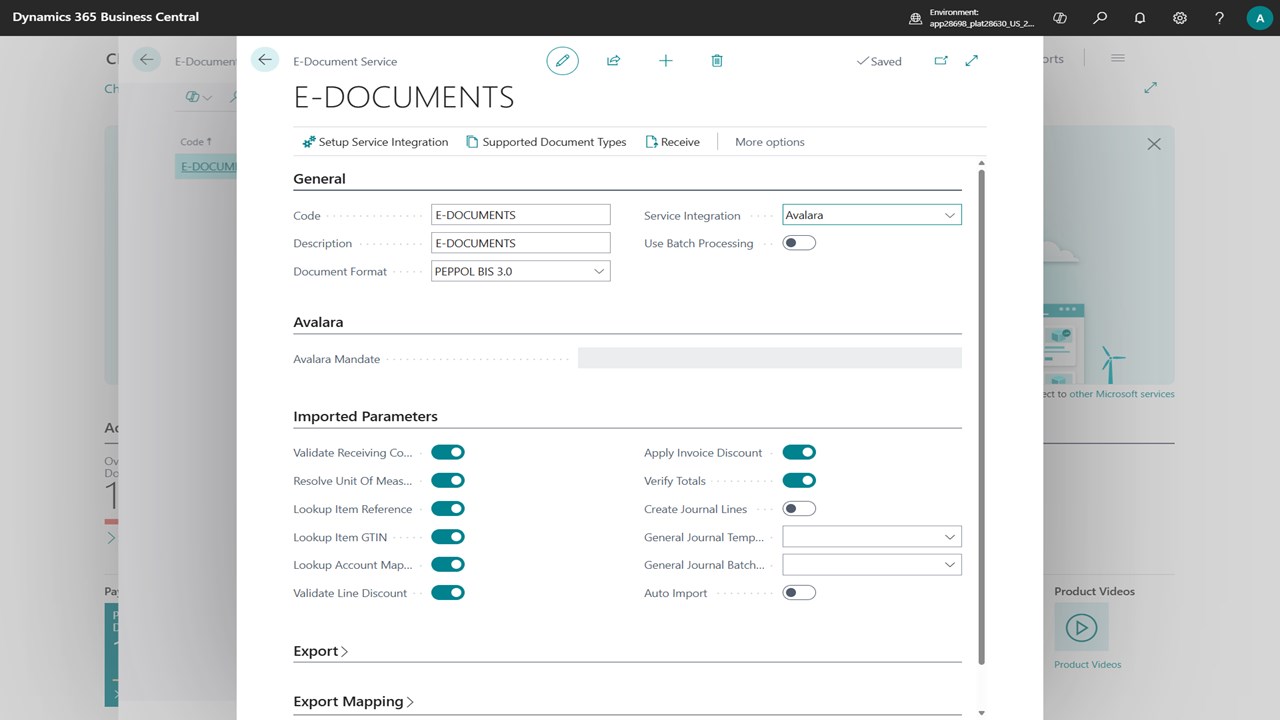
Task: Click the back arrow in the background list page
Action: tap(146, 60)
